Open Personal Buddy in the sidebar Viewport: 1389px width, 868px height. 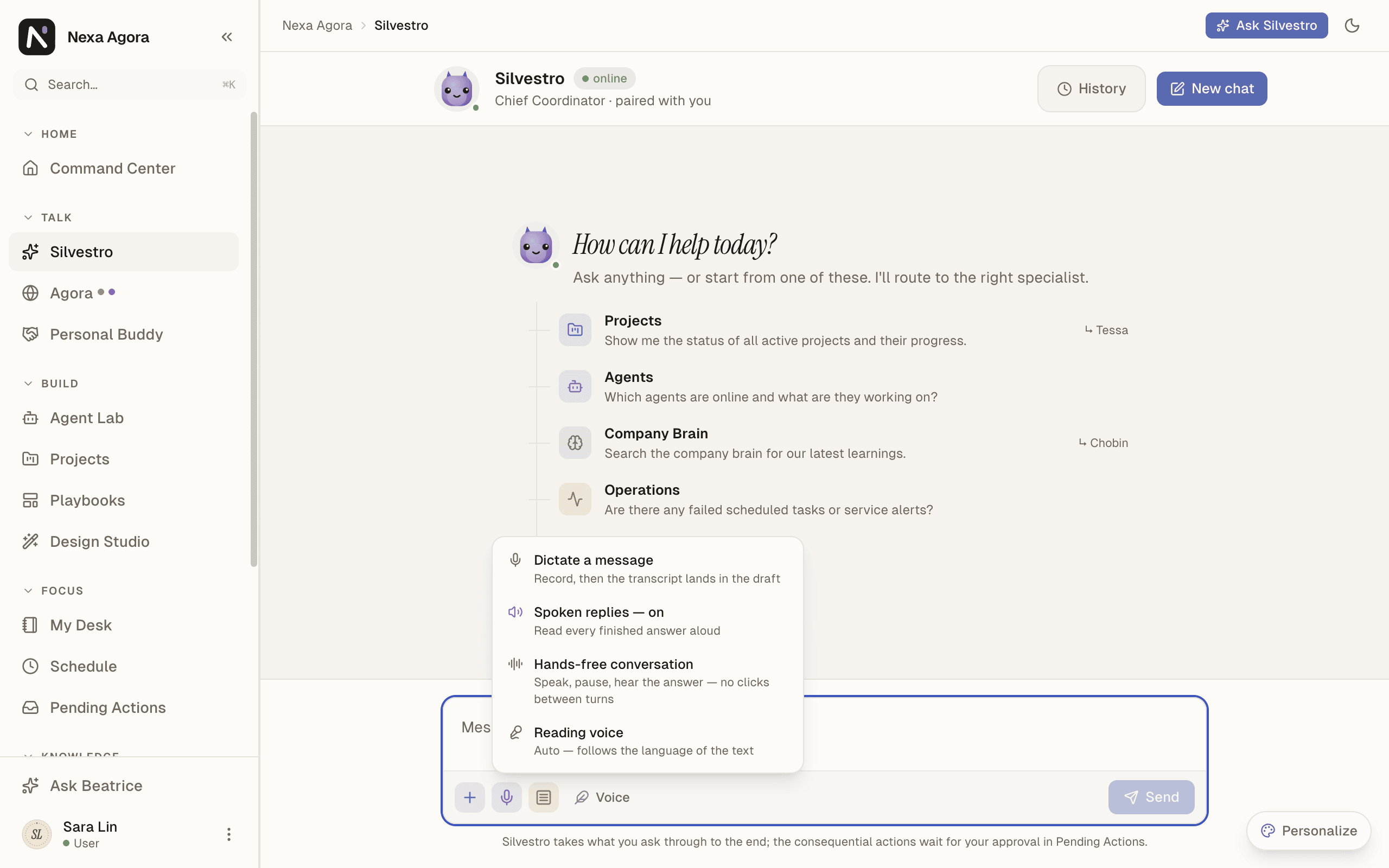[123, 334]
